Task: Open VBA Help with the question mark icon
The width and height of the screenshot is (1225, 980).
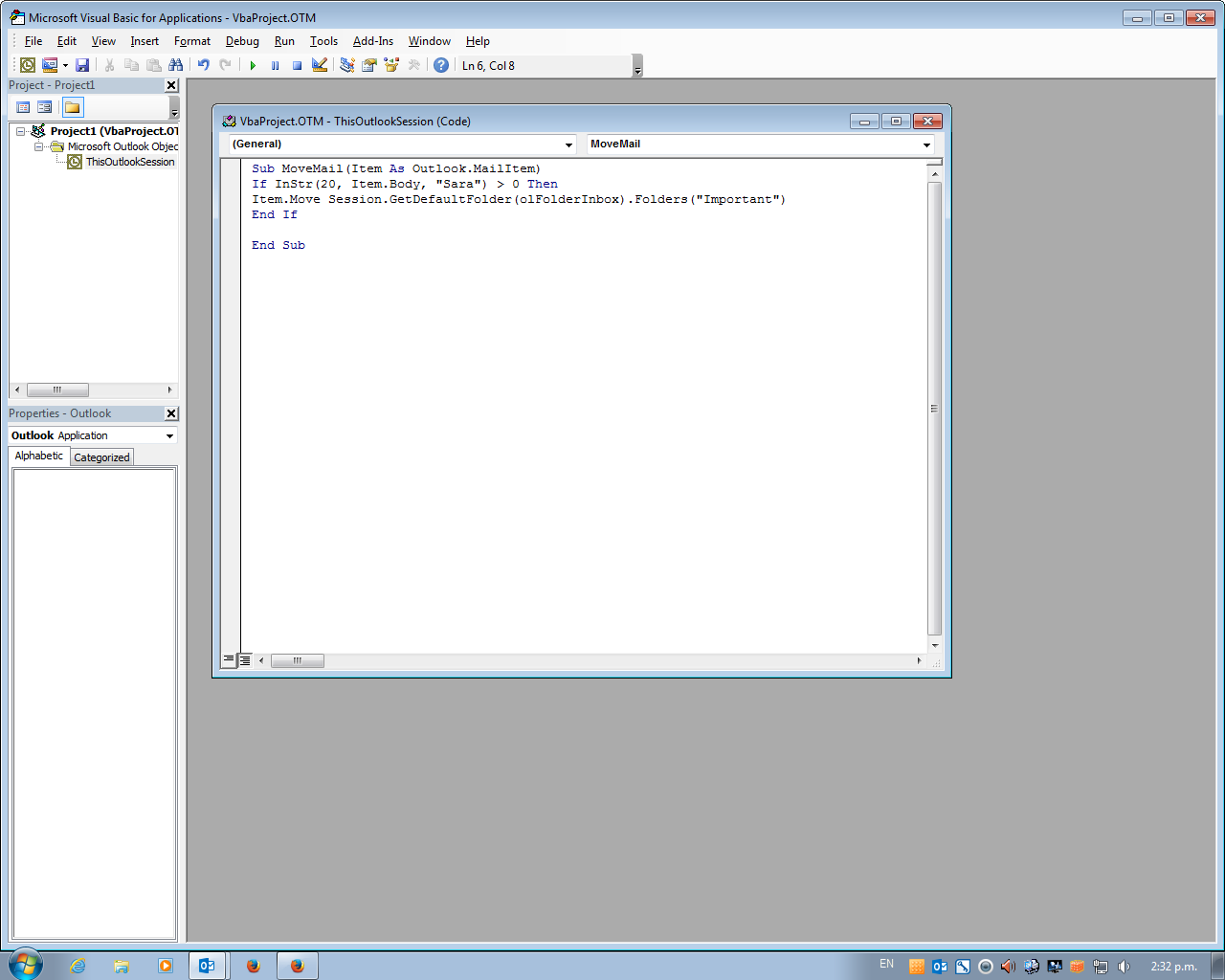Action: click(x=441, y=65)
